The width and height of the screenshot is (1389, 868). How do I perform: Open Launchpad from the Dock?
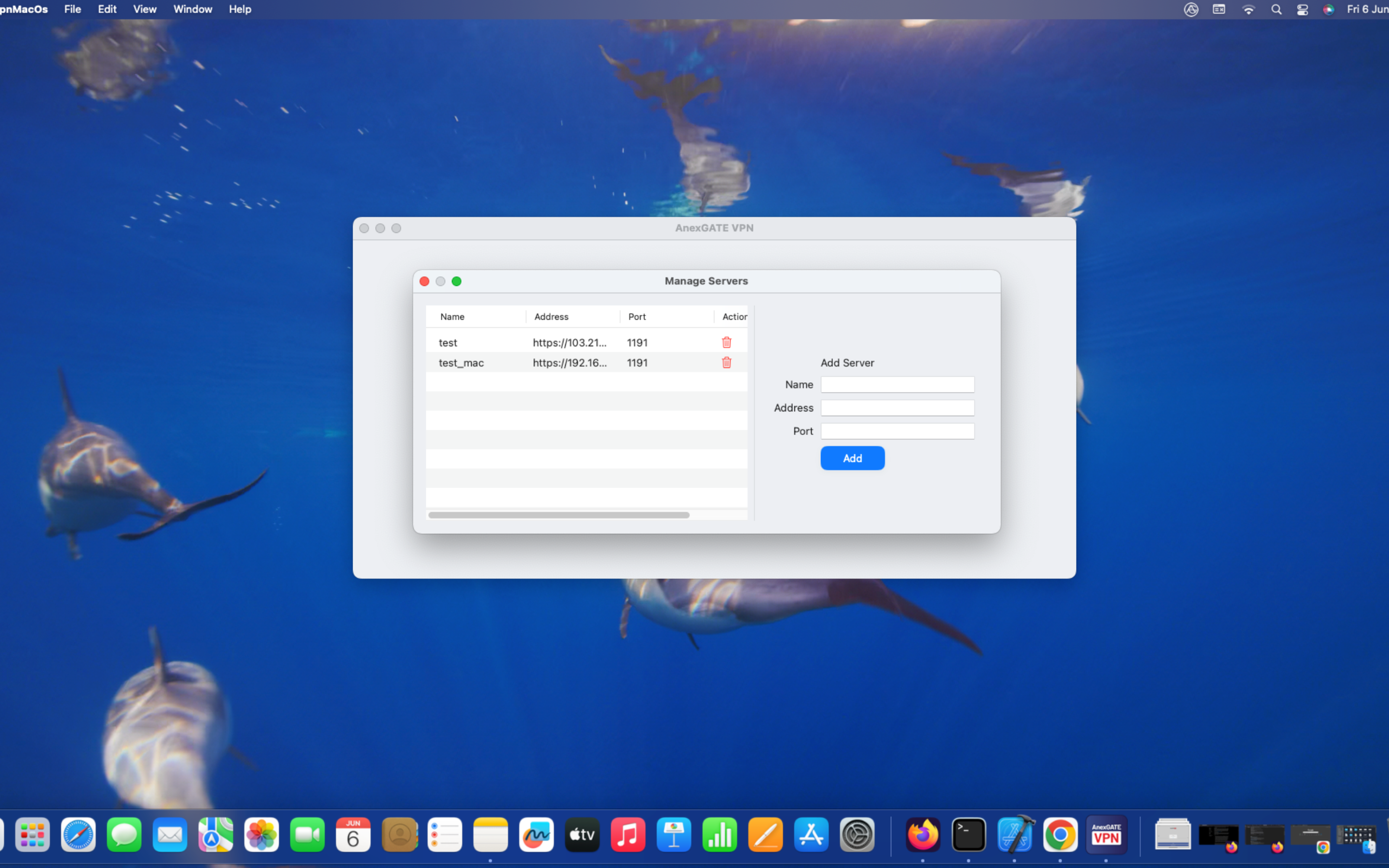coord(32,835)
